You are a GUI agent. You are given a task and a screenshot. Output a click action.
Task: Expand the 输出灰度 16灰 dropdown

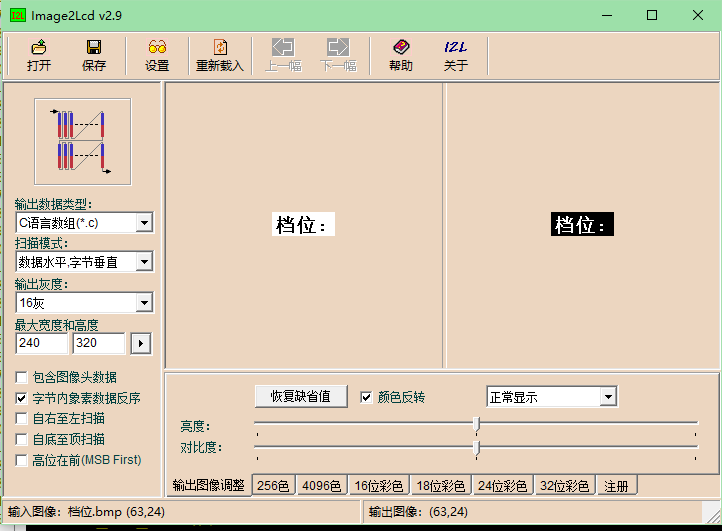[x=144, y=302]
